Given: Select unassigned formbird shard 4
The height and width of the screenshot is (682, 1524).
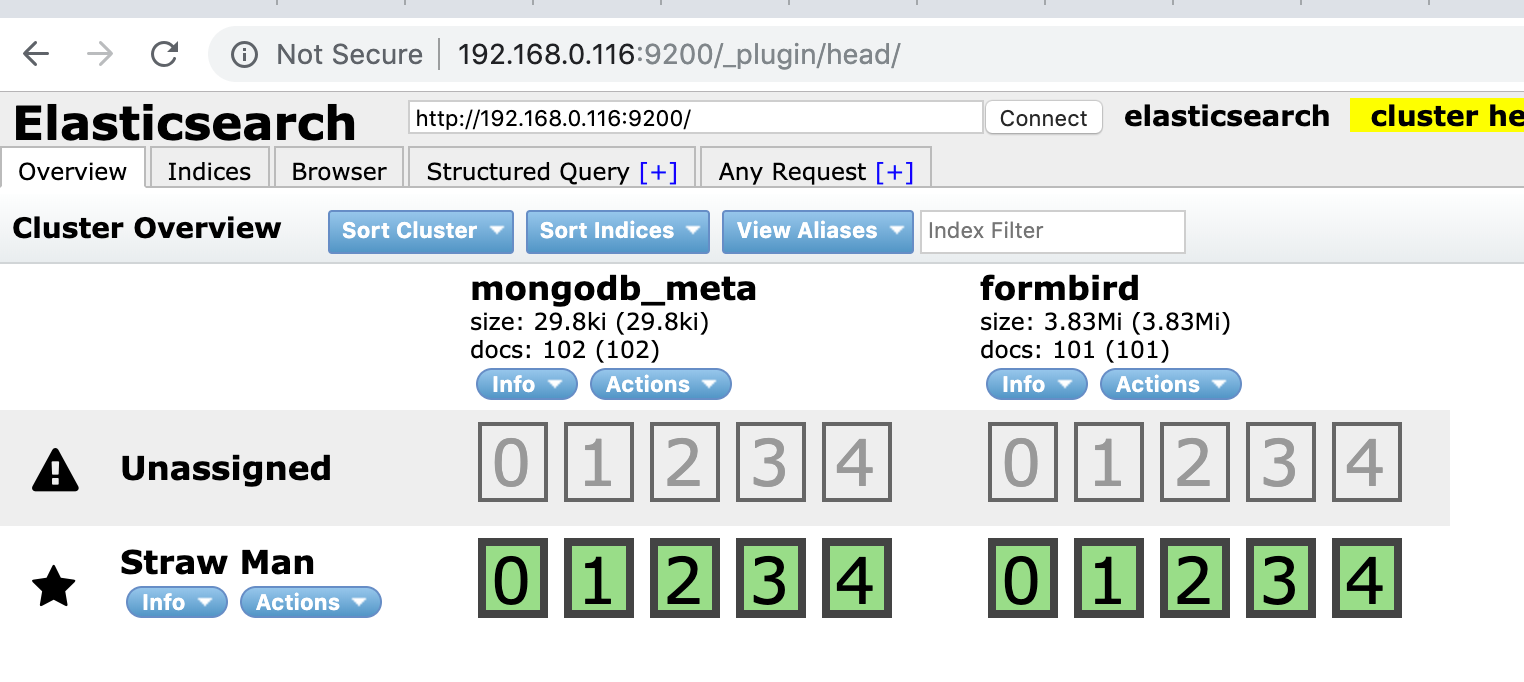Looking at the screenshot, I should [x=1366, y=462].
